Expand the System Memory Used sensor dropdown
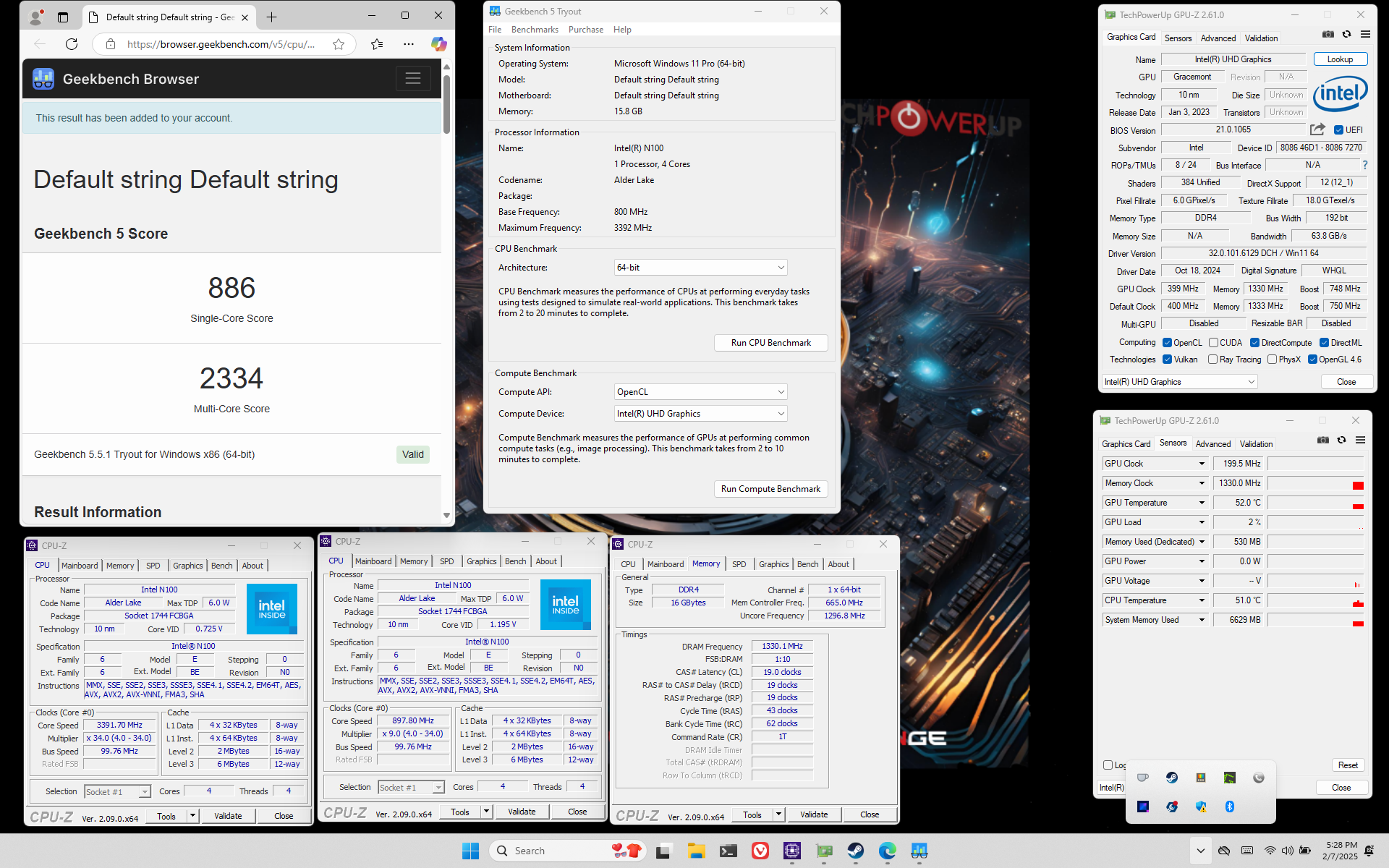This screenshot has height=868, width=1389. [x=1202, y=620]
